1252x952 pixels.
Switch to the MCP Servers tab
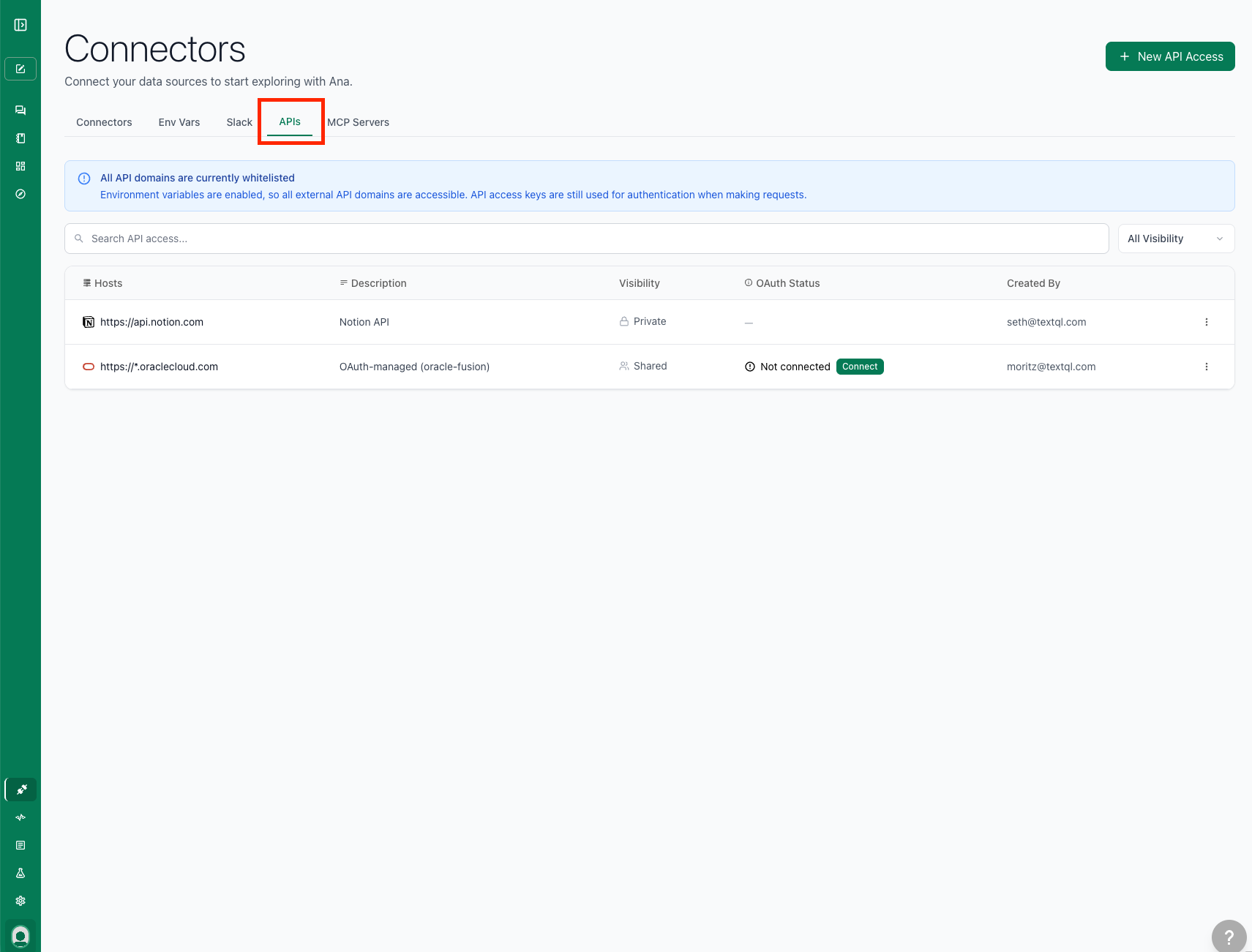point(359,122)
